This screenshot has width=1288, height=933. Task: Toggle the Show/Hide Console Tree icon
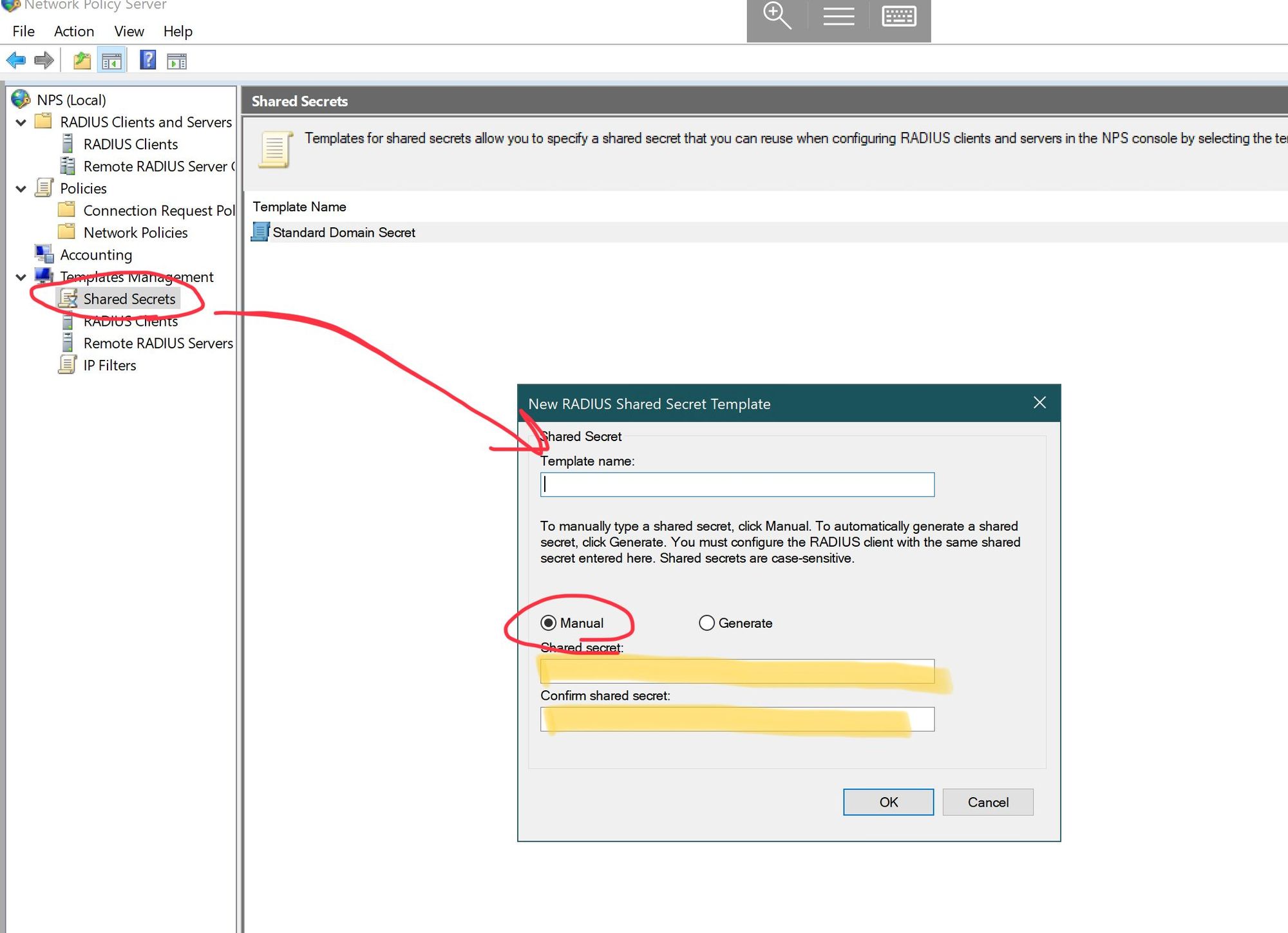click(111, 61)
